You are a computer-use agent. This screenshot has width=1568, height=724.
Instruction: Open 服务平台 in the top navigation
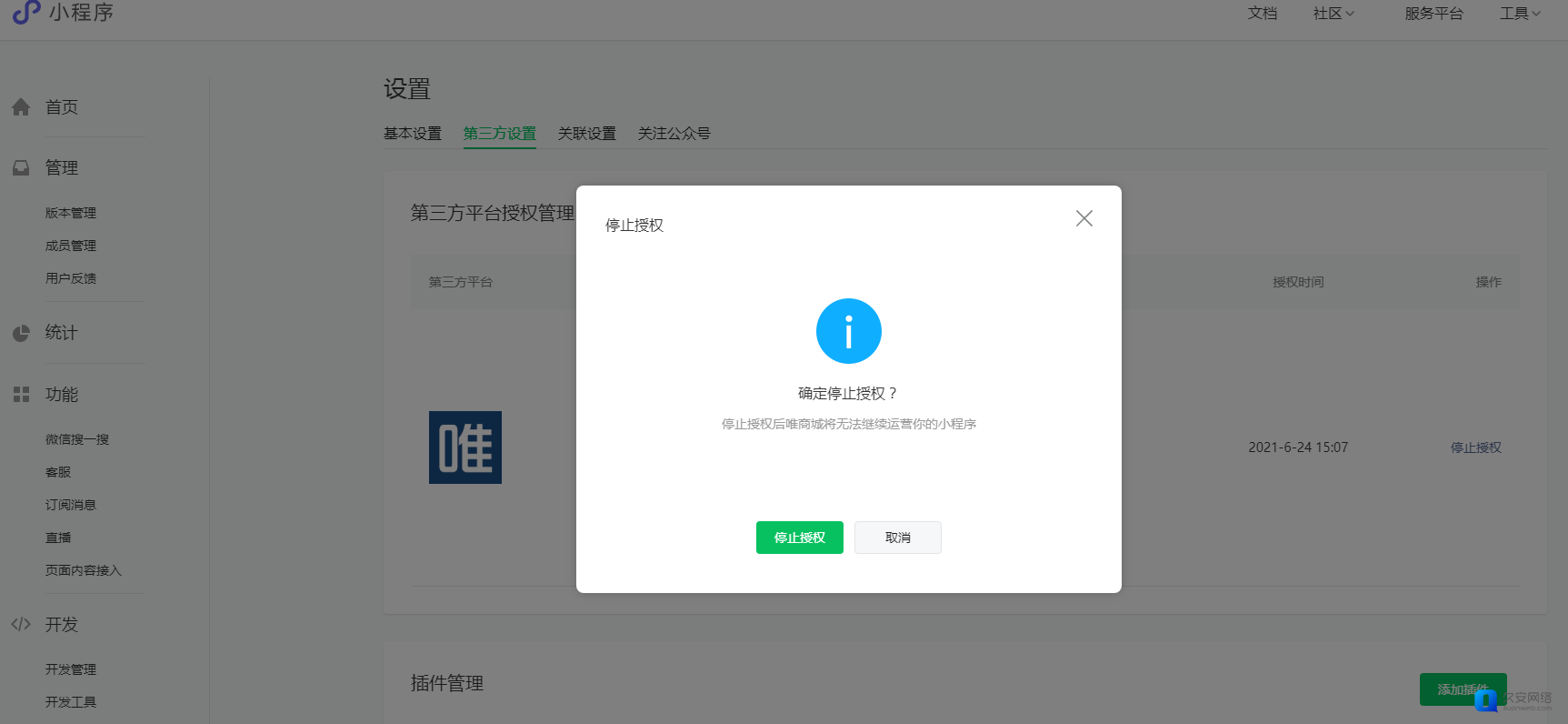pos(1434,13)
